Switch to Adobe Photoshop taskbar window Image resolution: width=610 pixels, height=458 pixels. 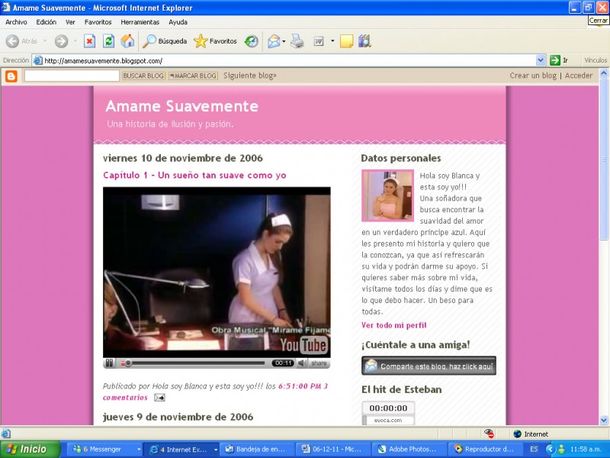click(408, 449)
